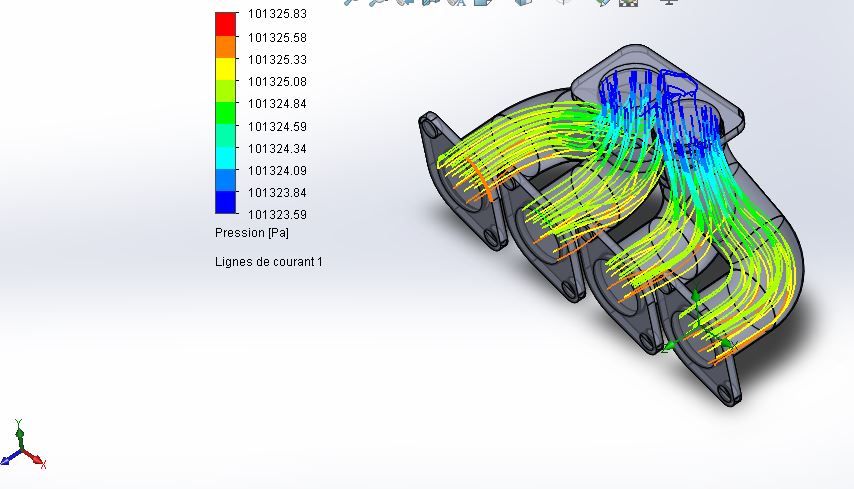Open the Display Style cube icon

click(523, 2)
